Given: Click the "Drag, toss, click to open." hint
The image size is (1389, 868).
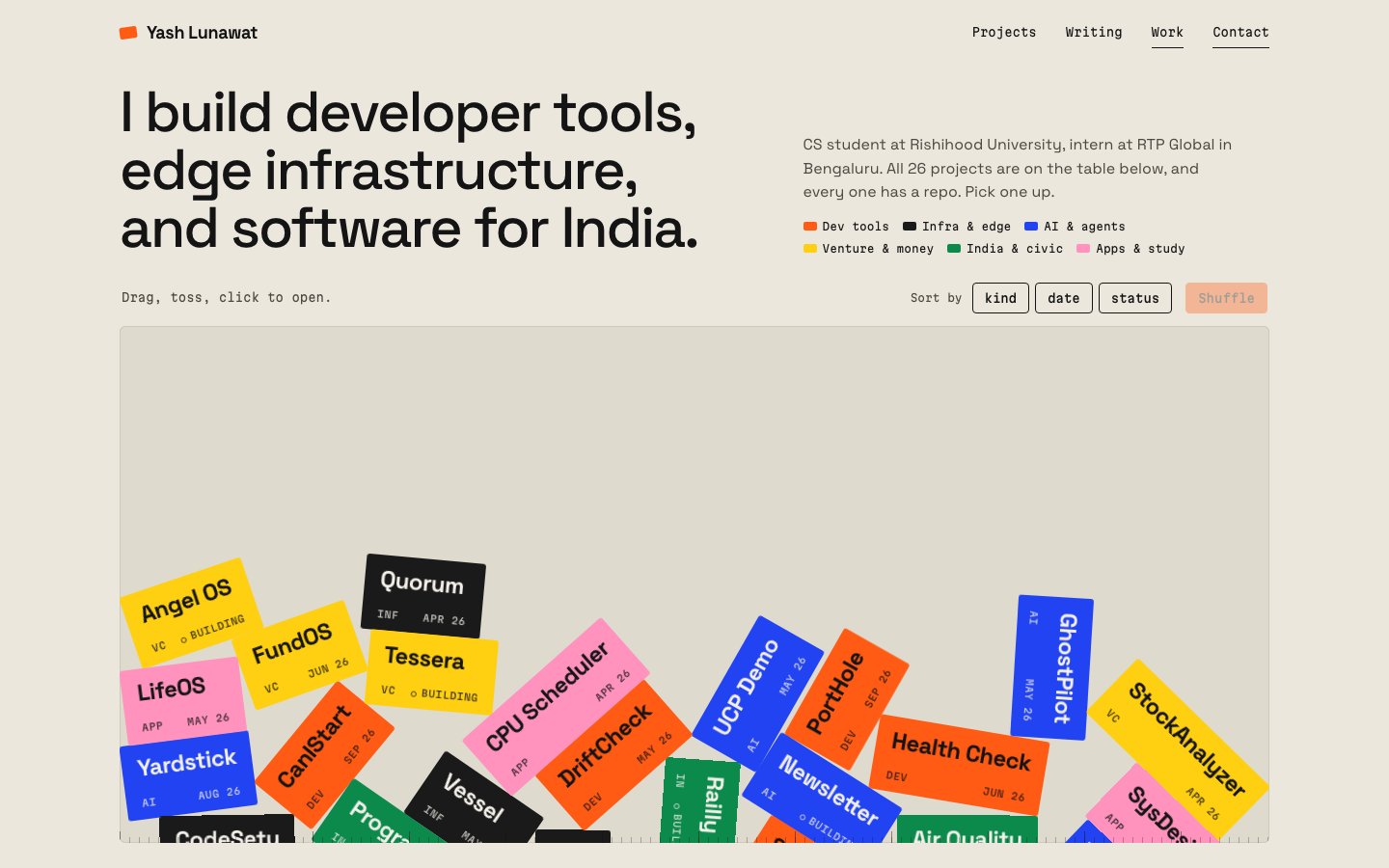Looking at the screenshot, I should tap(227, 297).
